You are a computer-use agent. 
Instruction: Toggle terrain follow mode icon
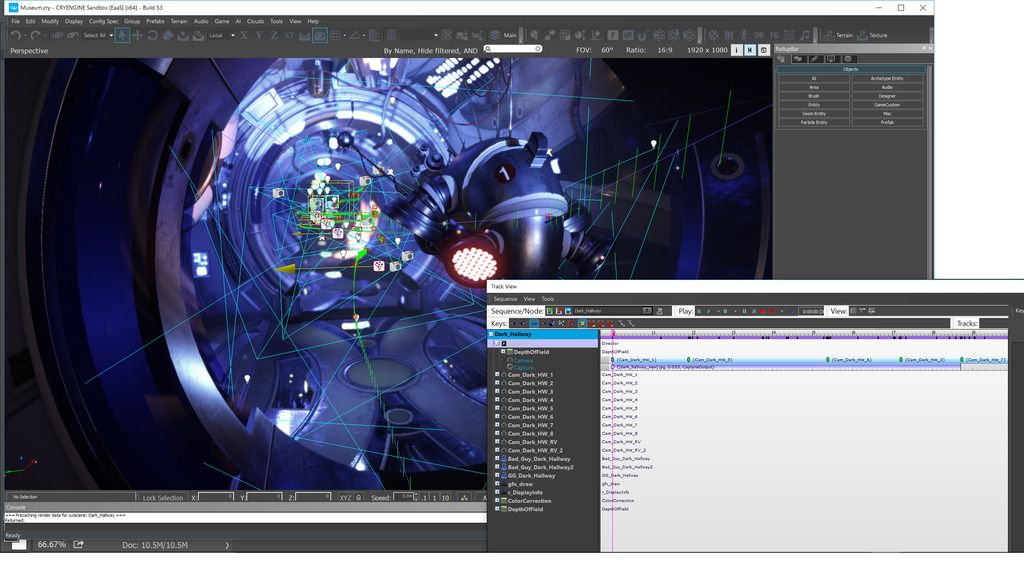pos(304,35)
